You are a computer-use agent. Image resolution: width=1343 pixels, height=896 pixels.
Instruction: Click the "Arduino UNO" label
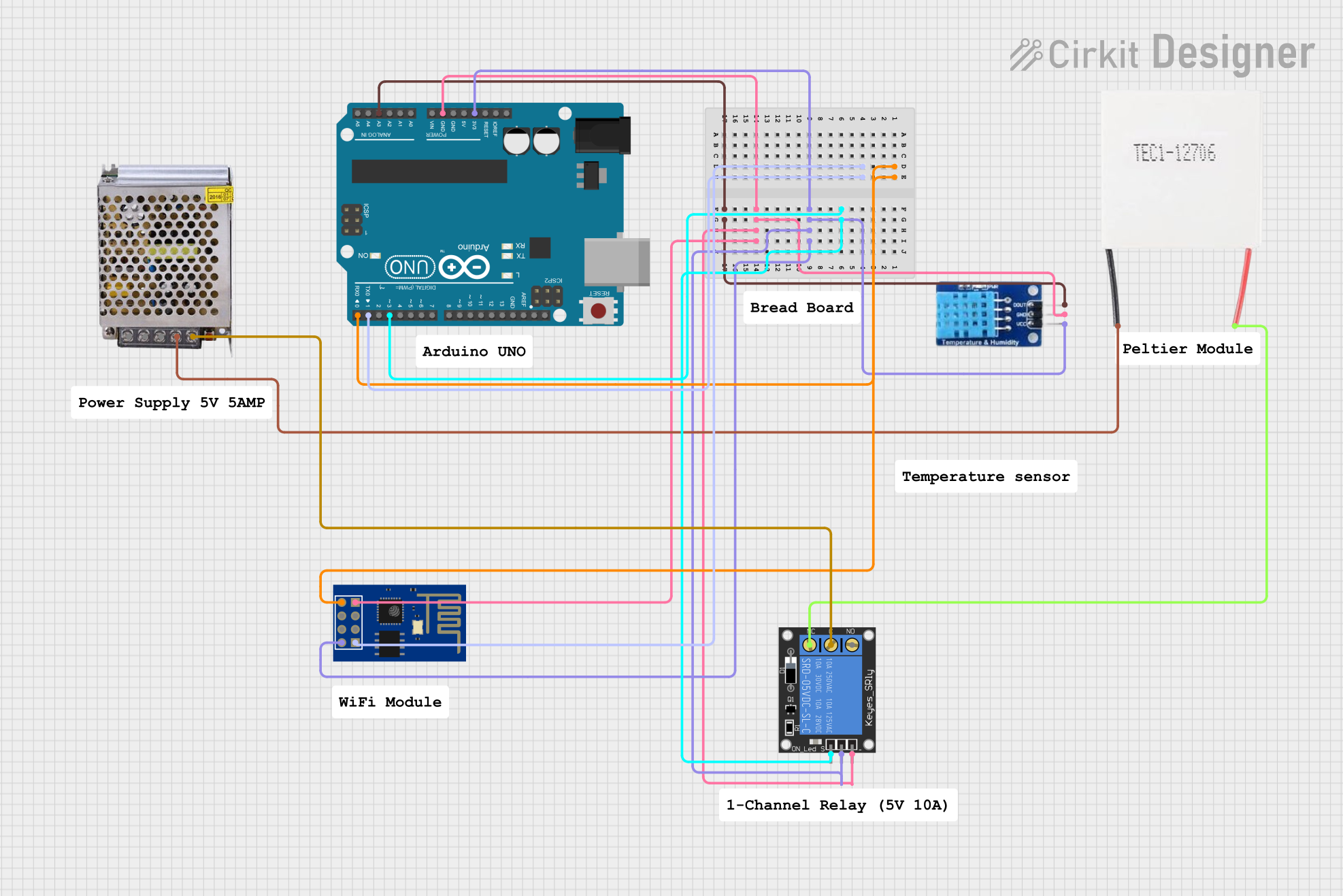(x=474, y=352)
